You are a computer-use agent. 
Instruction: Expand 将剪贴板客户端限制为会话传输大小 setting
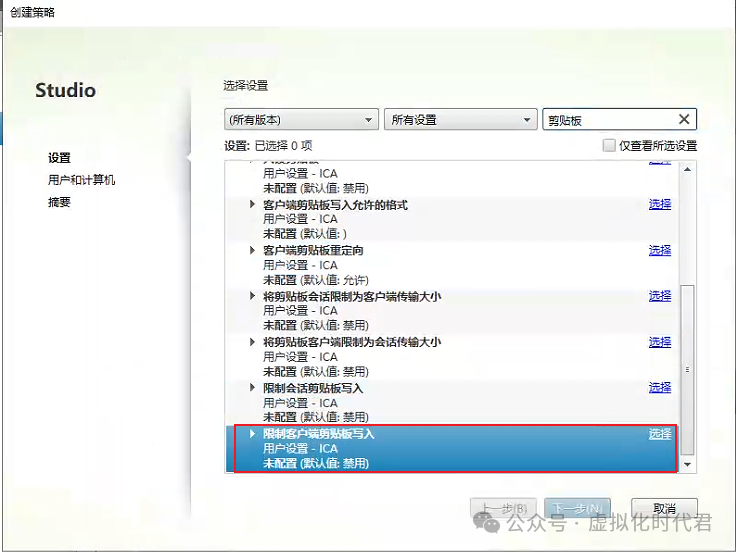pyautogui.click(x=252, y=342)
